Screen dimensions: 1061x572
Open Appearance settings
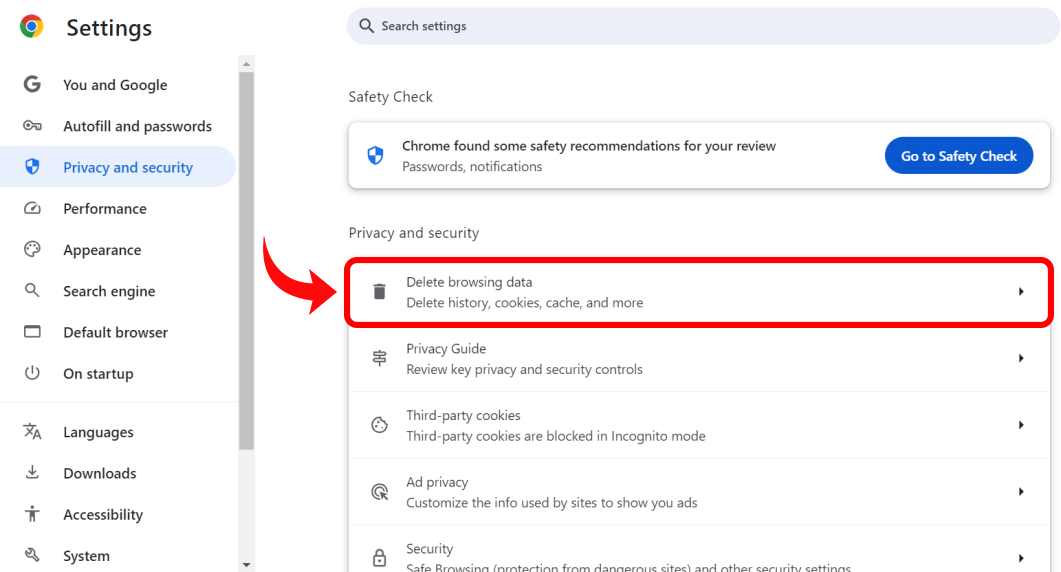click(118, 250)
